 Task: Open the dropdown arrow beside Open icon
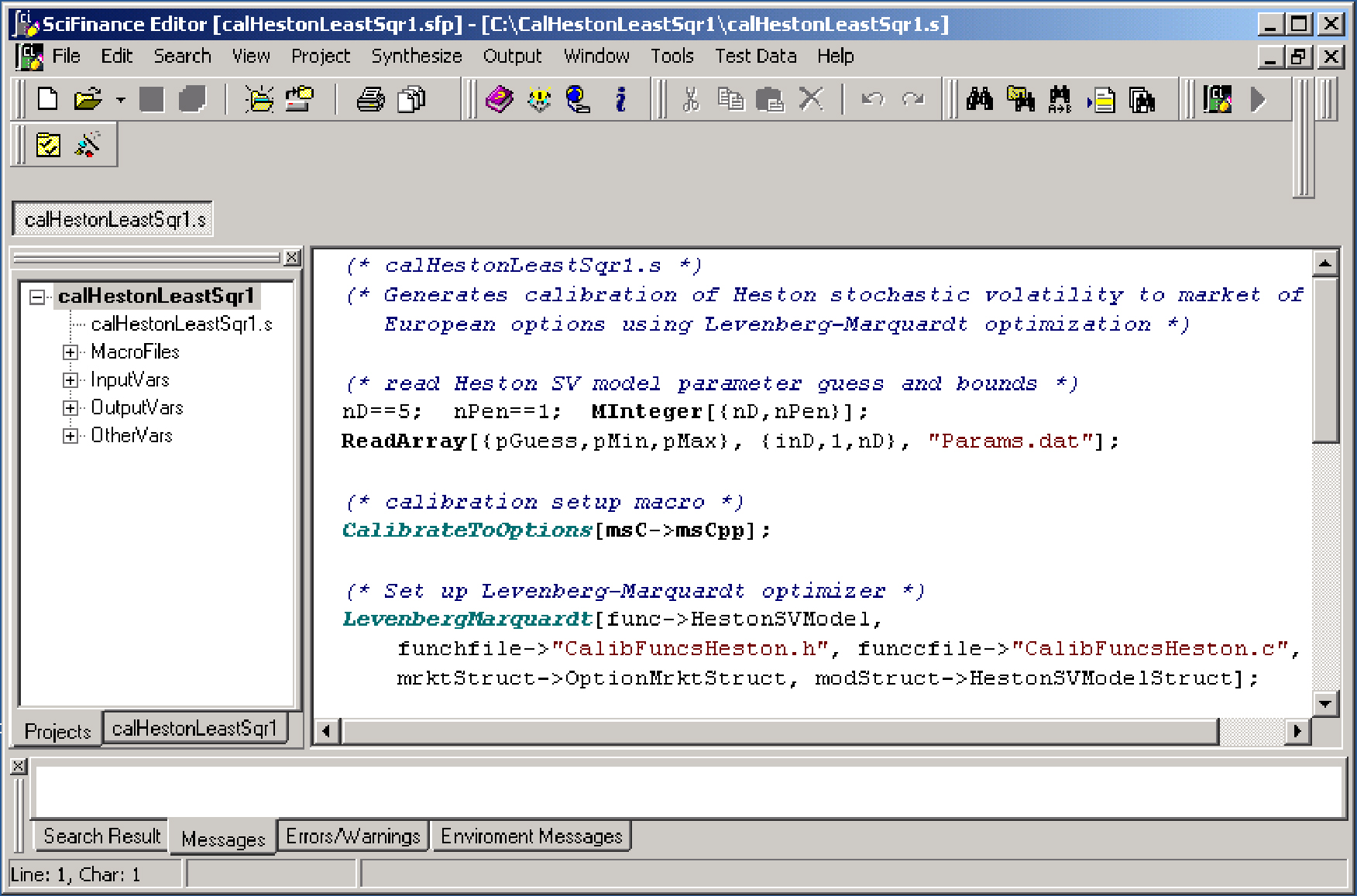click(120, 100)
